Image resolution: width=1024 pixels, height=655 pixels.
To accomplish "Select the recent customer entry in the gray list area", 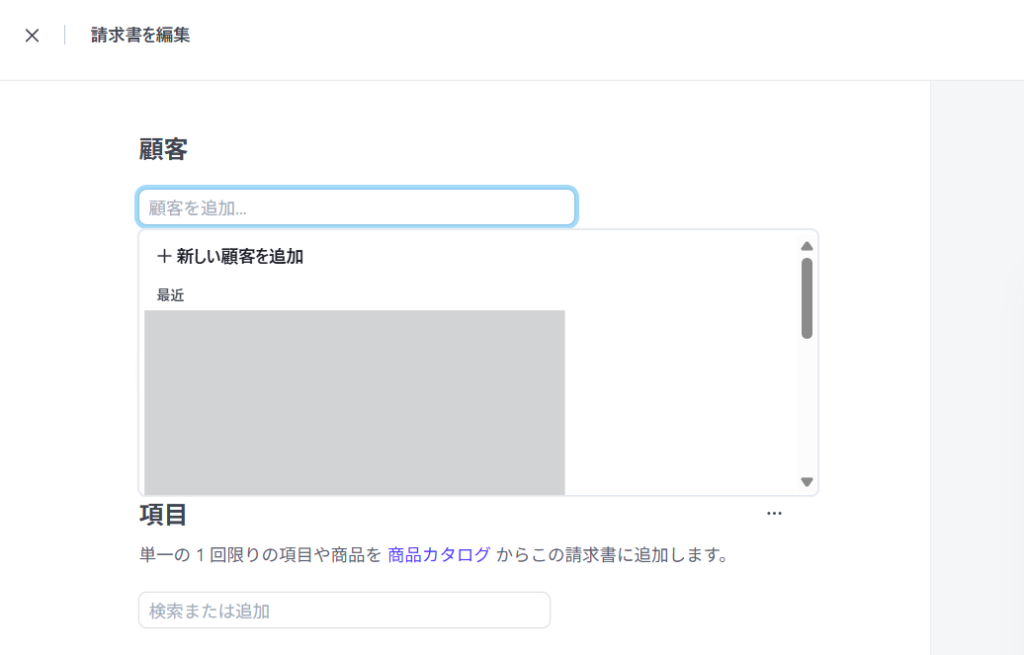I will click(x=354, y=400).
